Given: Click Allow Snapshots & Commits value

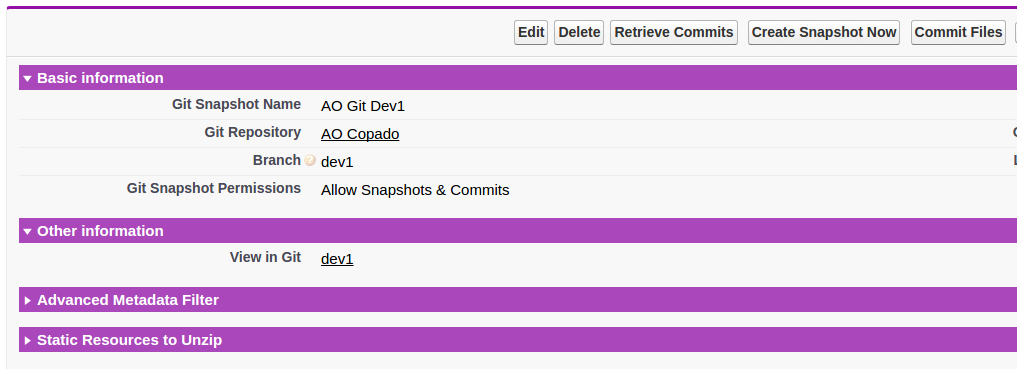Looking at the screenshot, I should 415,190.
